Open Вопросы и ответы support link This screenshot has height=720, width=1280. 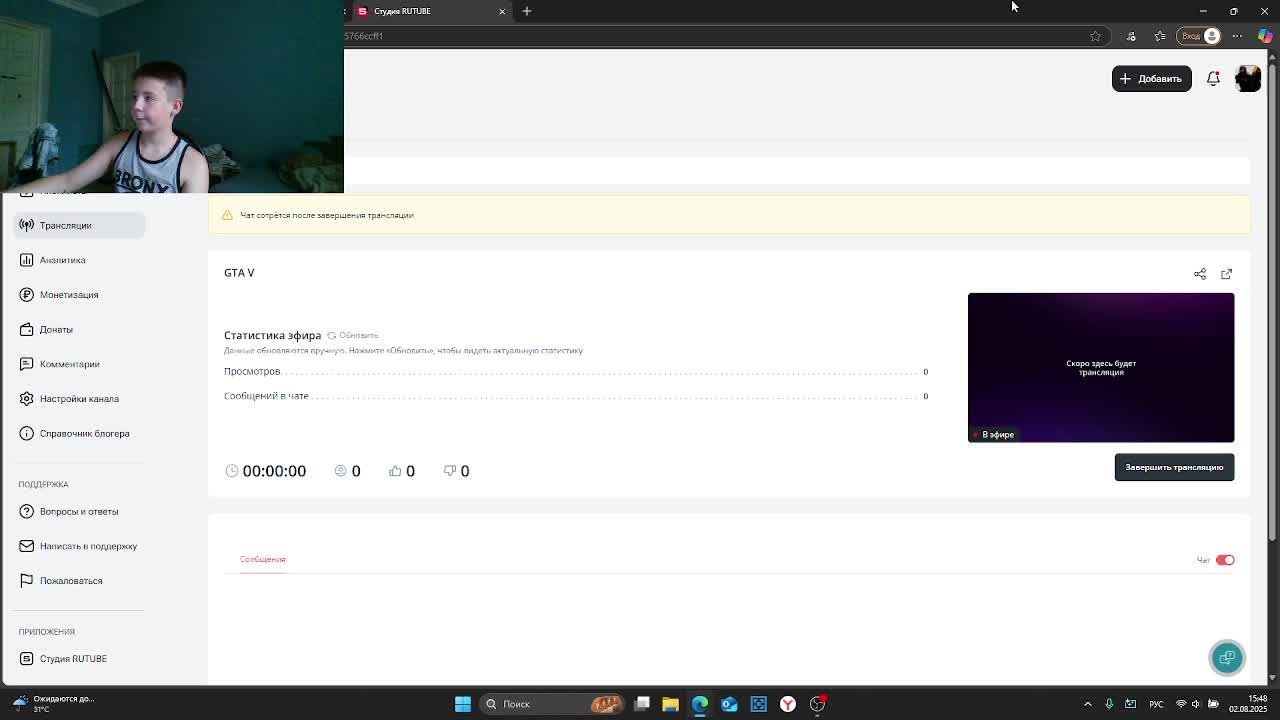click(x=79, y=511)
